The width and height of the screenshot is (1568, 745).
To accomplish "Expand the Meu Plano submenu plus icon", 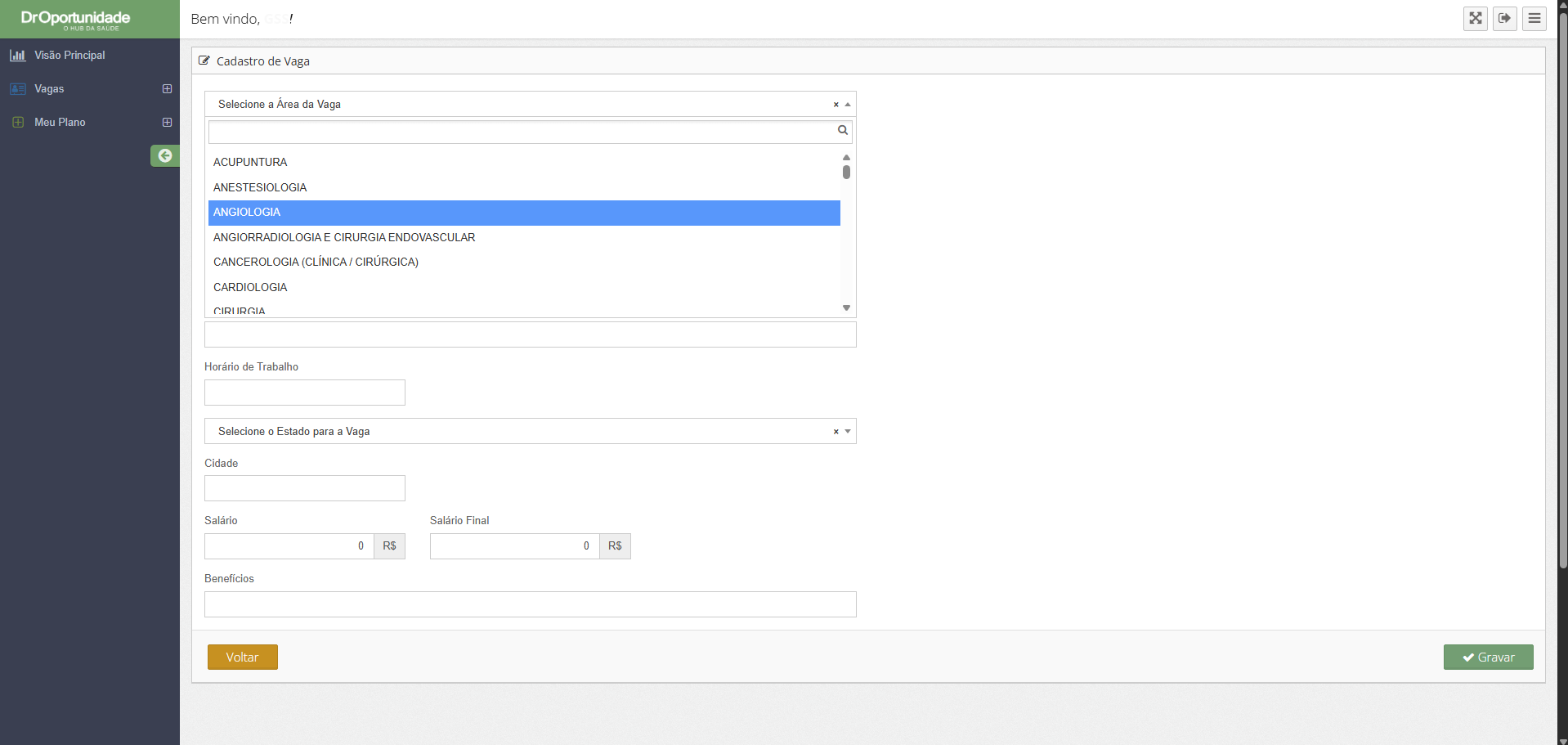I will coord(167,123).
